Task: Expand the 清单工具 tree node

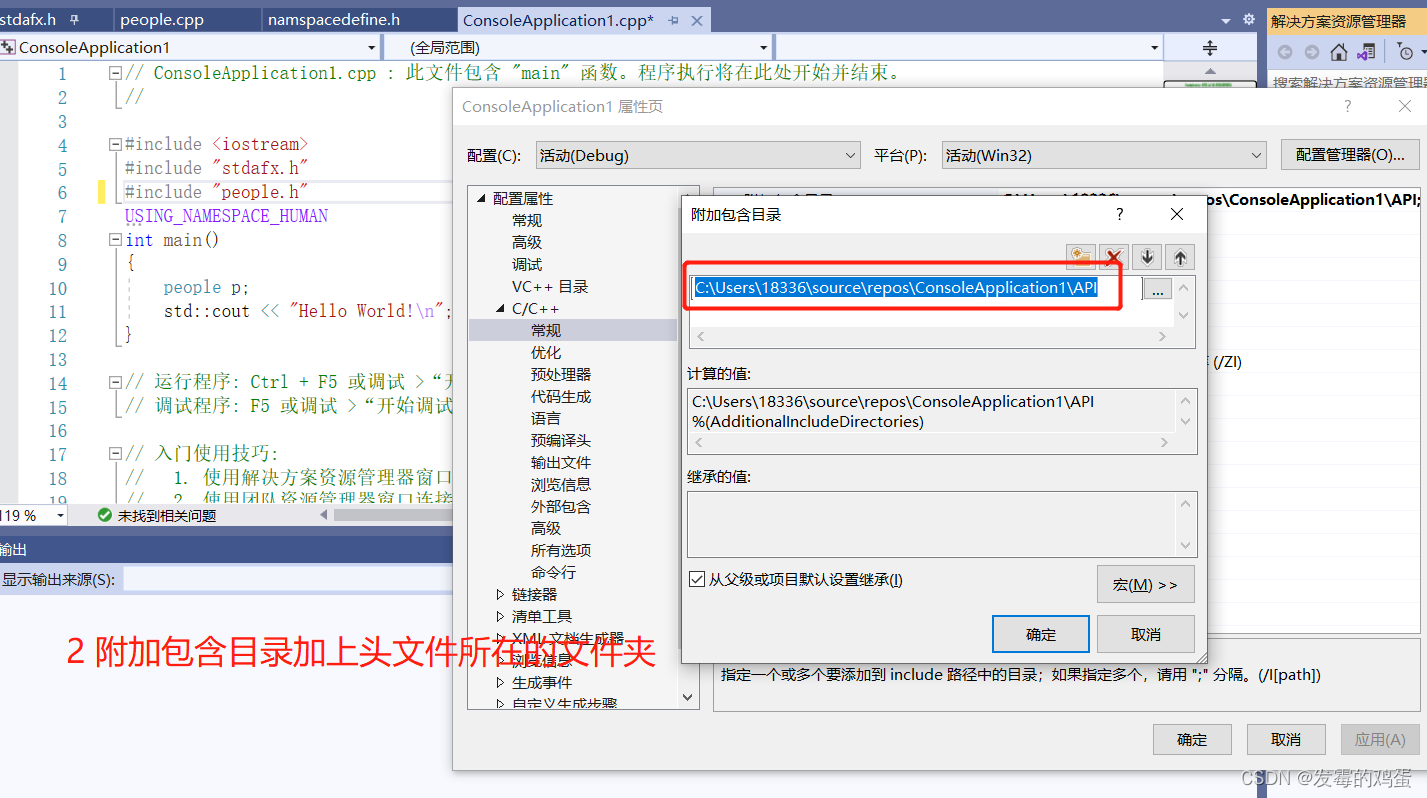Action: 501,616
